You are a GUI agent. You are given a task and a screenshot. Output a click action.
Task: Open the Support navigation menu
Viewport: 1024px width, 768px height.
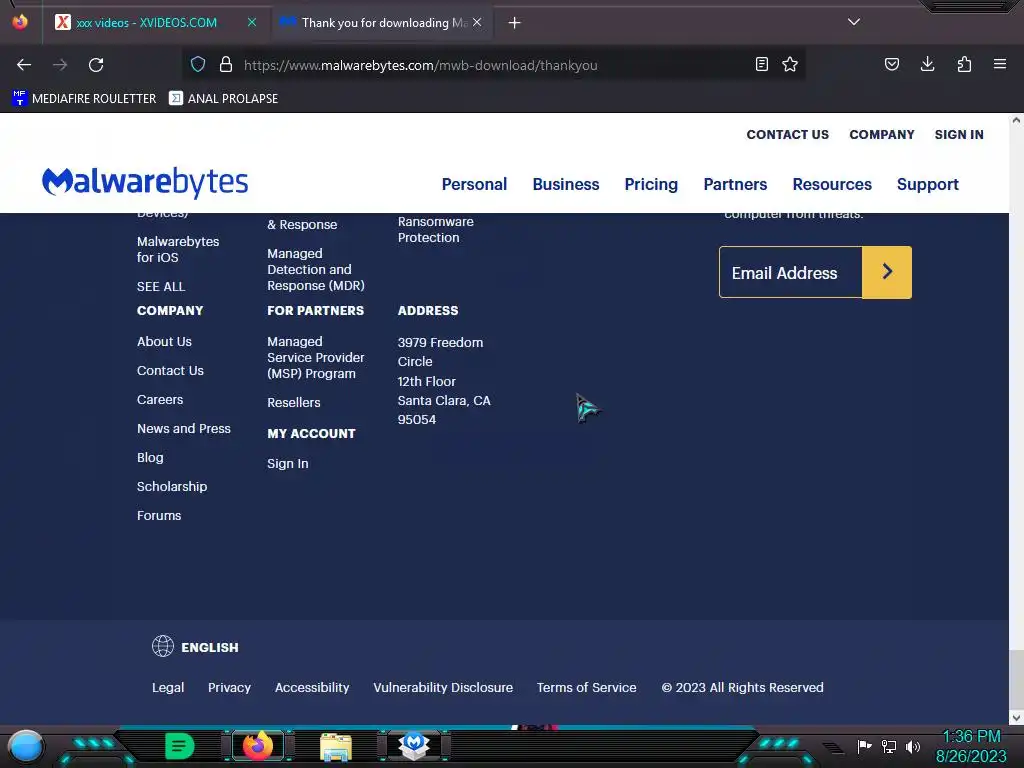coord(927,185)
